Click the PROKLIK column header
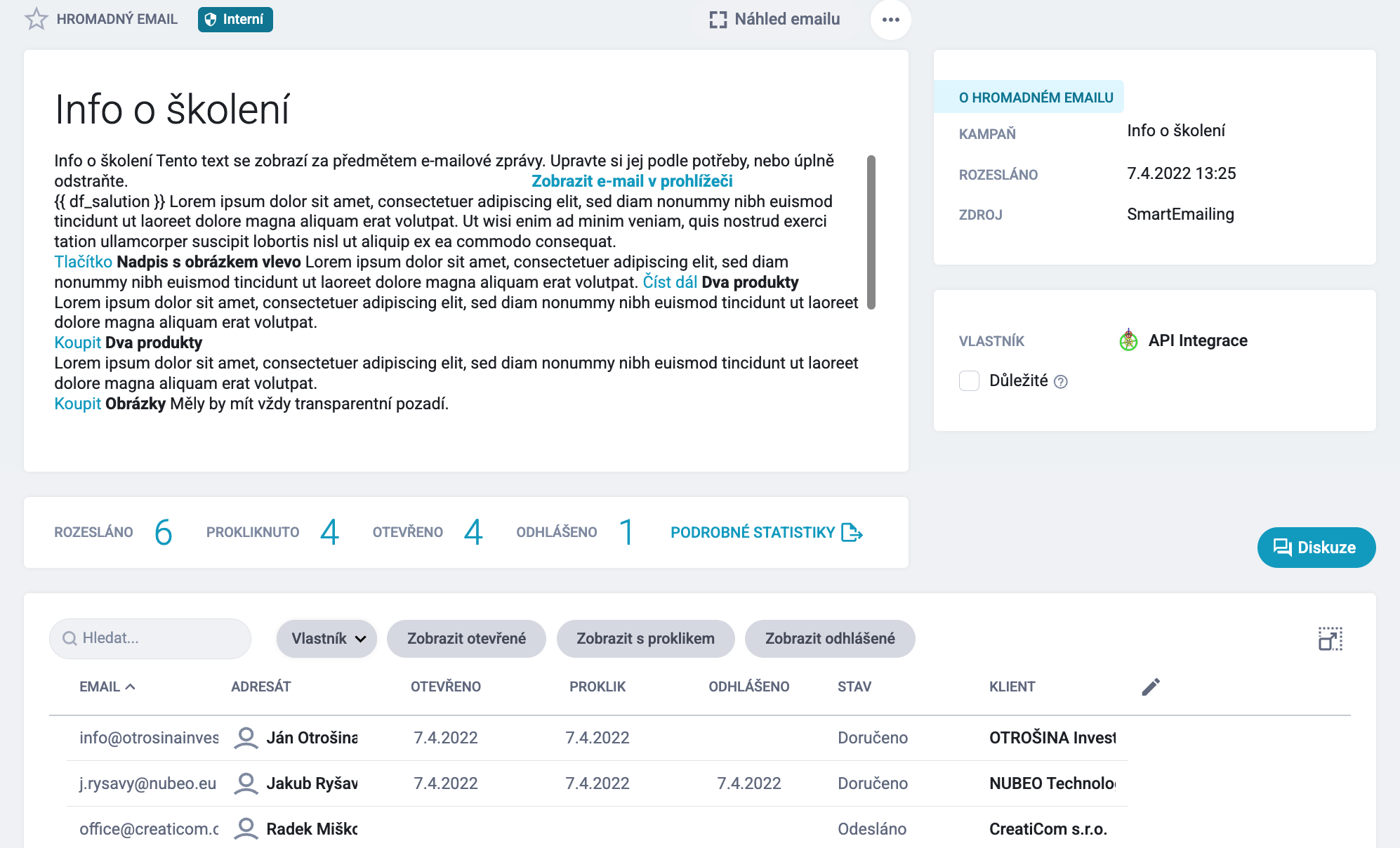The image size is (1400, 848). [x=597, y=687]
